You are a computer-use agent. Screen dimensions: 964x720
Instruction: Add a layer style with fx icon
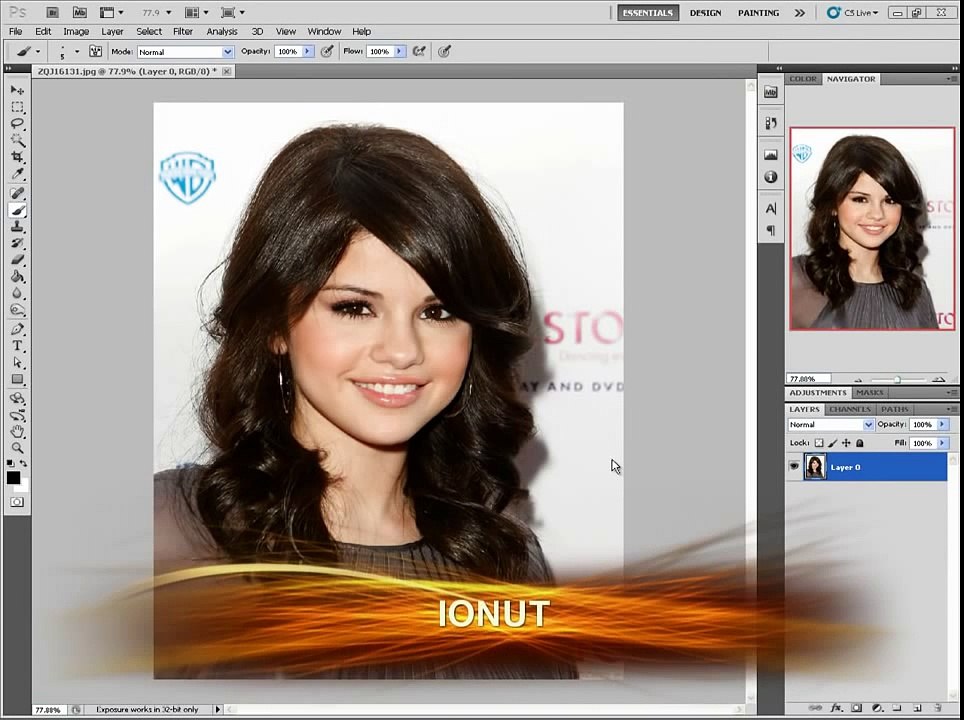click(836, 708)
